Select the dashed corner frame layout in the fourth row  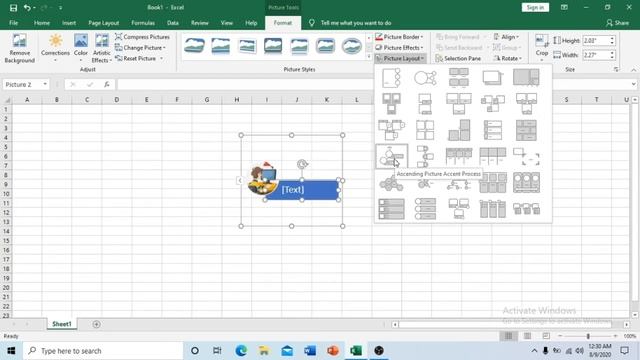(x=526, y=156)
